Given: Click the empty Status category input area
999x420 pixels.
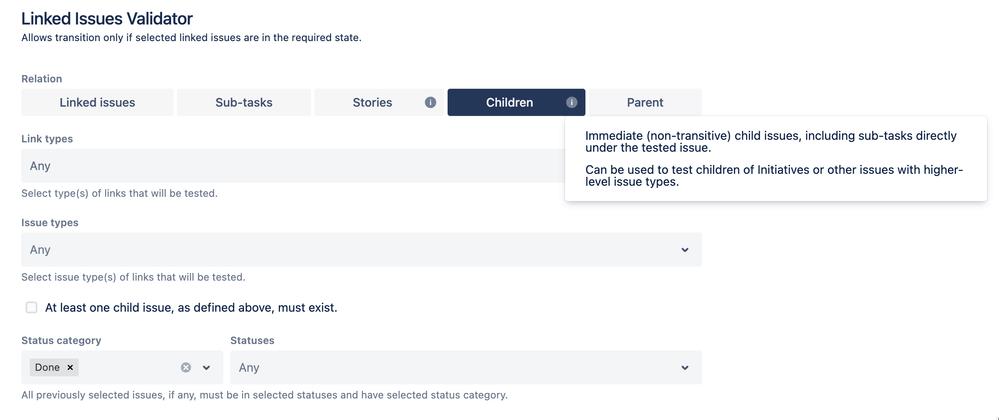Looking at the screenshot, I should [x=128, y=368].
